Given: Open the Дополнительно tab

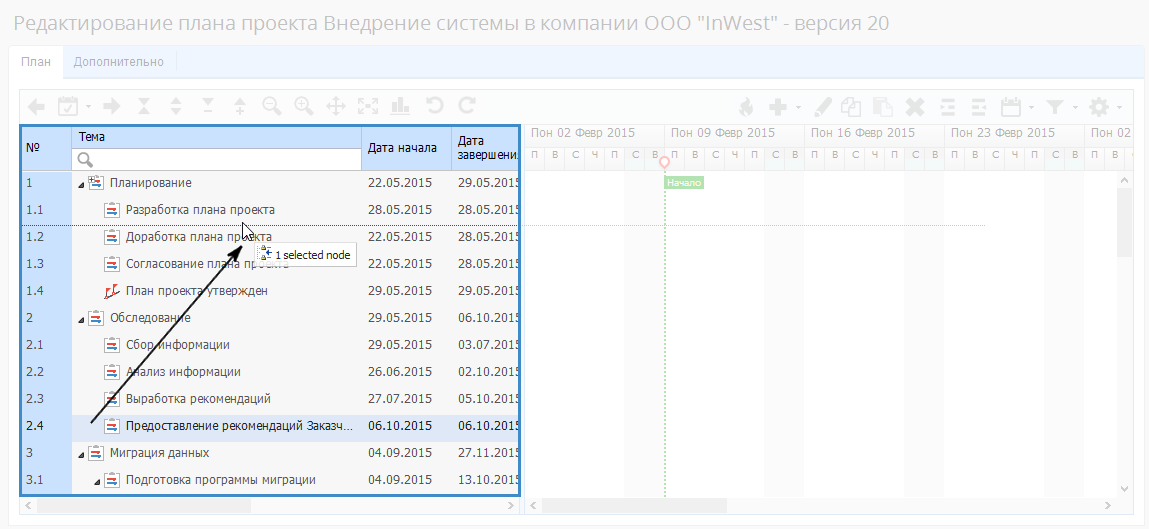Looking at the screenshot, I should point(119,62).
